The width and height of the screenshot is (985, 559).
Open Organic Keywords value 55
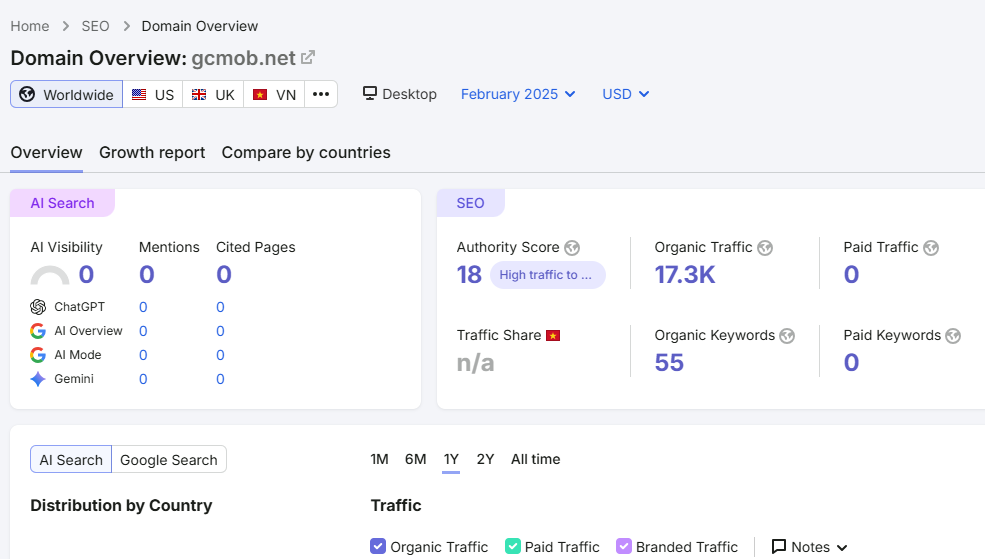point(669,362)
